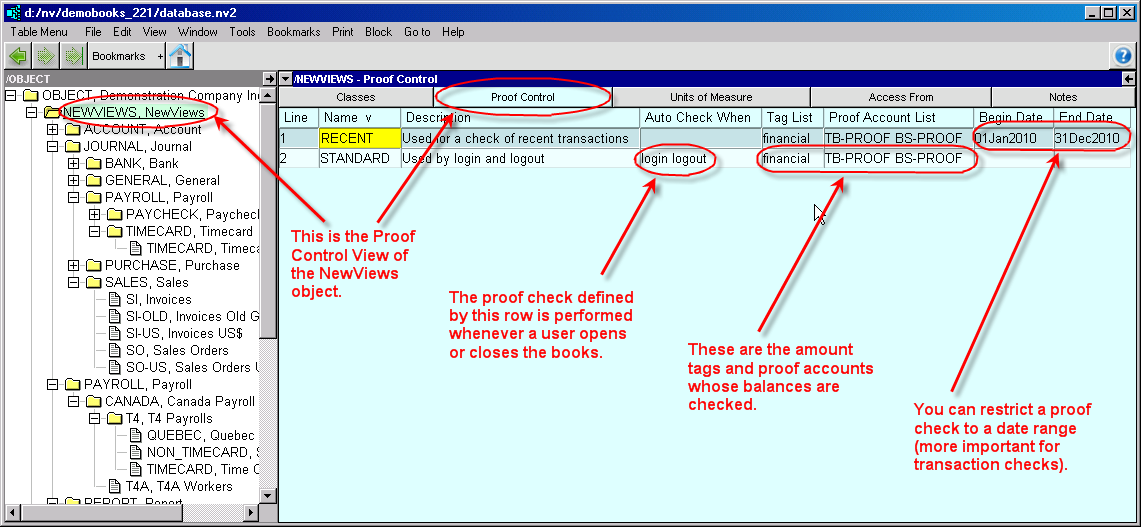Screen dimensions: 1141x527
Task: Click tree pane horizontal scrollbar right arrow
Action: (252, 512)
